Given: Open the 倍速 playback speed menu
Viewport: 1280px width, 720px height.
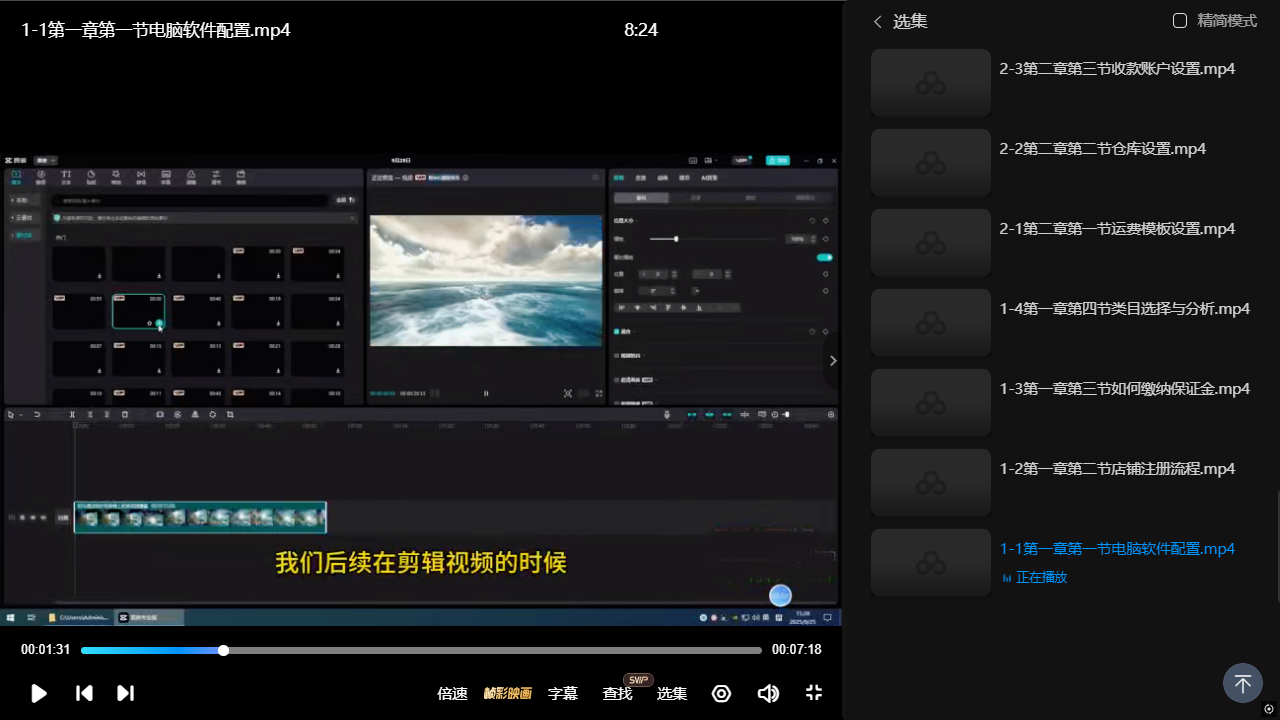Looking at the screenshot, I should 452,693.
